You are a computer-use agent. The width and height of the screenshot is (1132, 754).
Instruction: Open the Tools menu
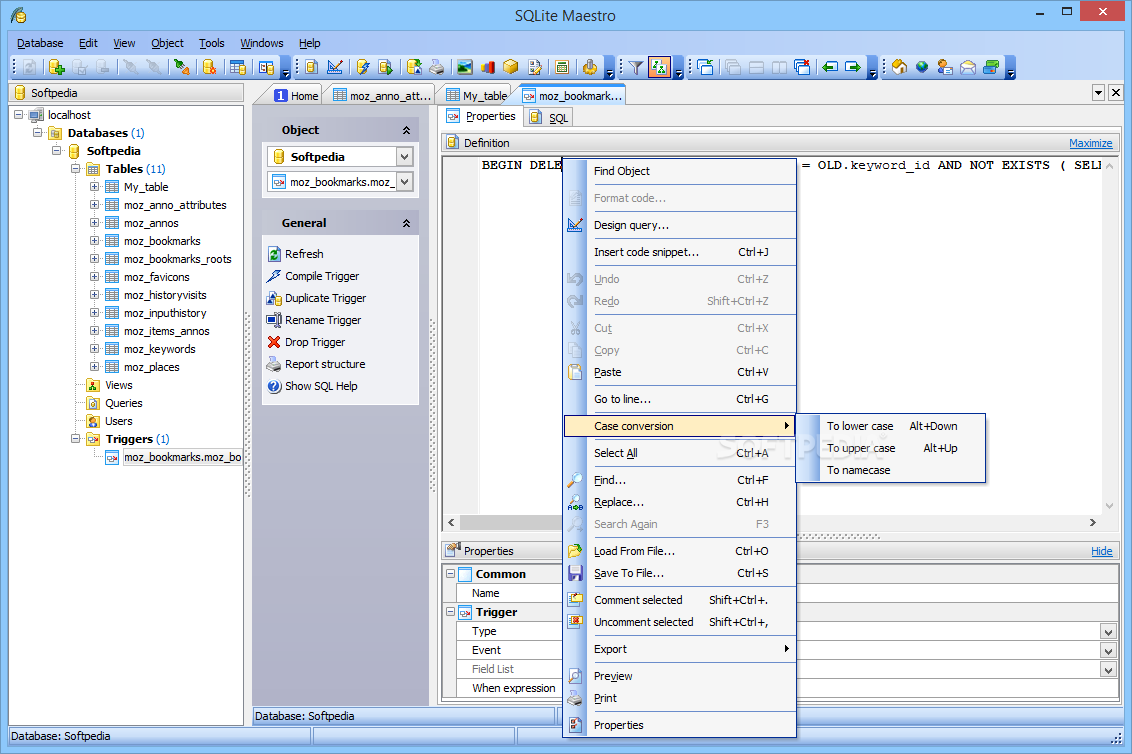click(x=212, y=43)
